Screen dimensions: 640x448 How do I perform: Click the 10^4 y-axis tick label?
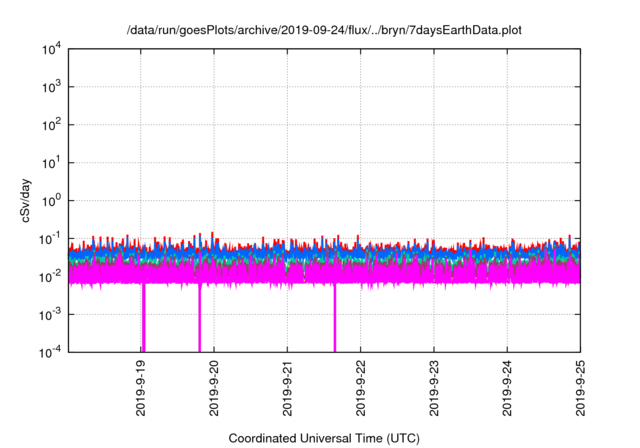[x=51, y=49]
